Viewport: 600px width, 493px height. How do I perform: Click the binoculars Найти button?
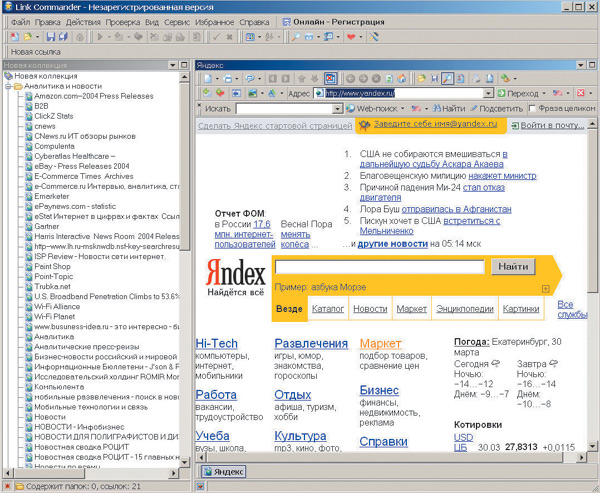tap(449, 109)
